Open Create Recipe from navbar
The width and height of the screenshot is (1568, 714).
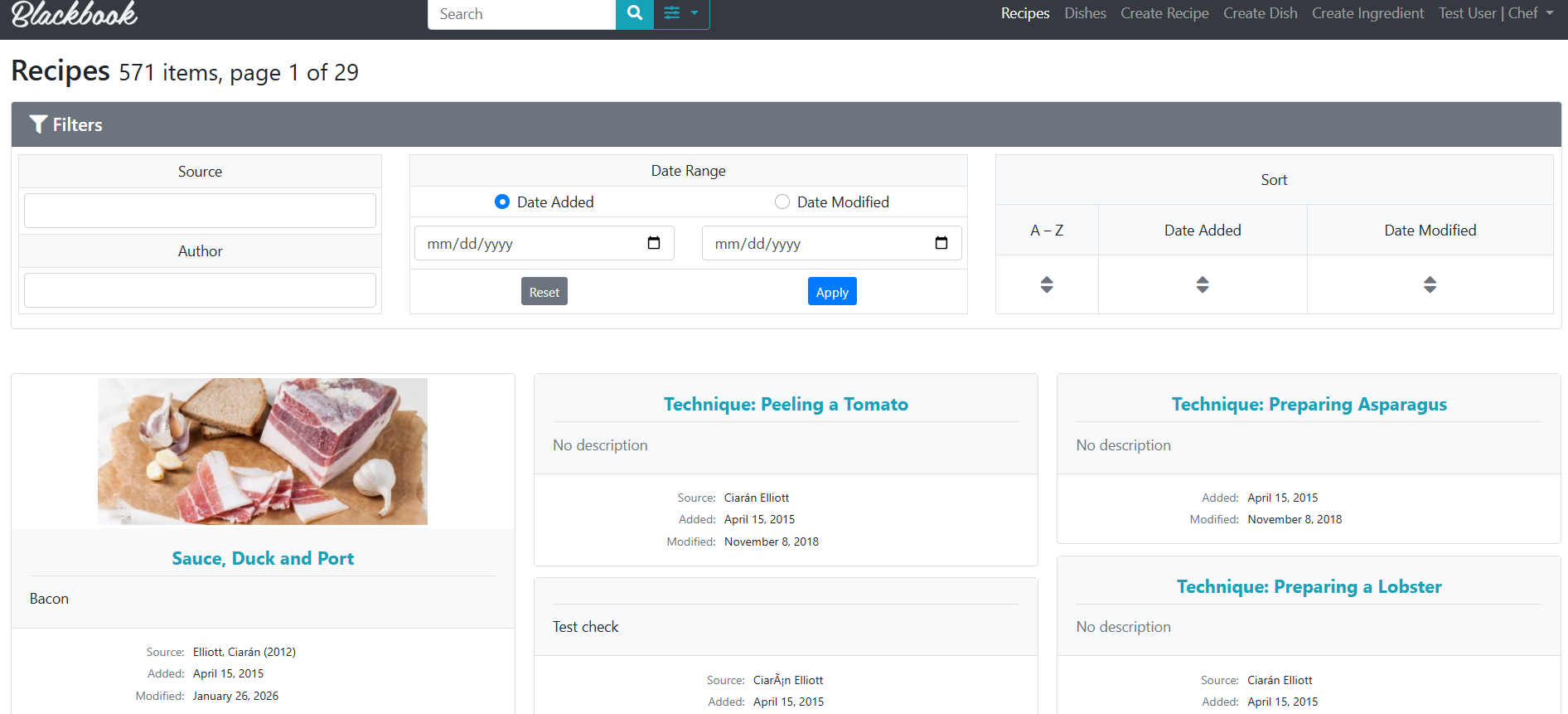point(1164,13)
